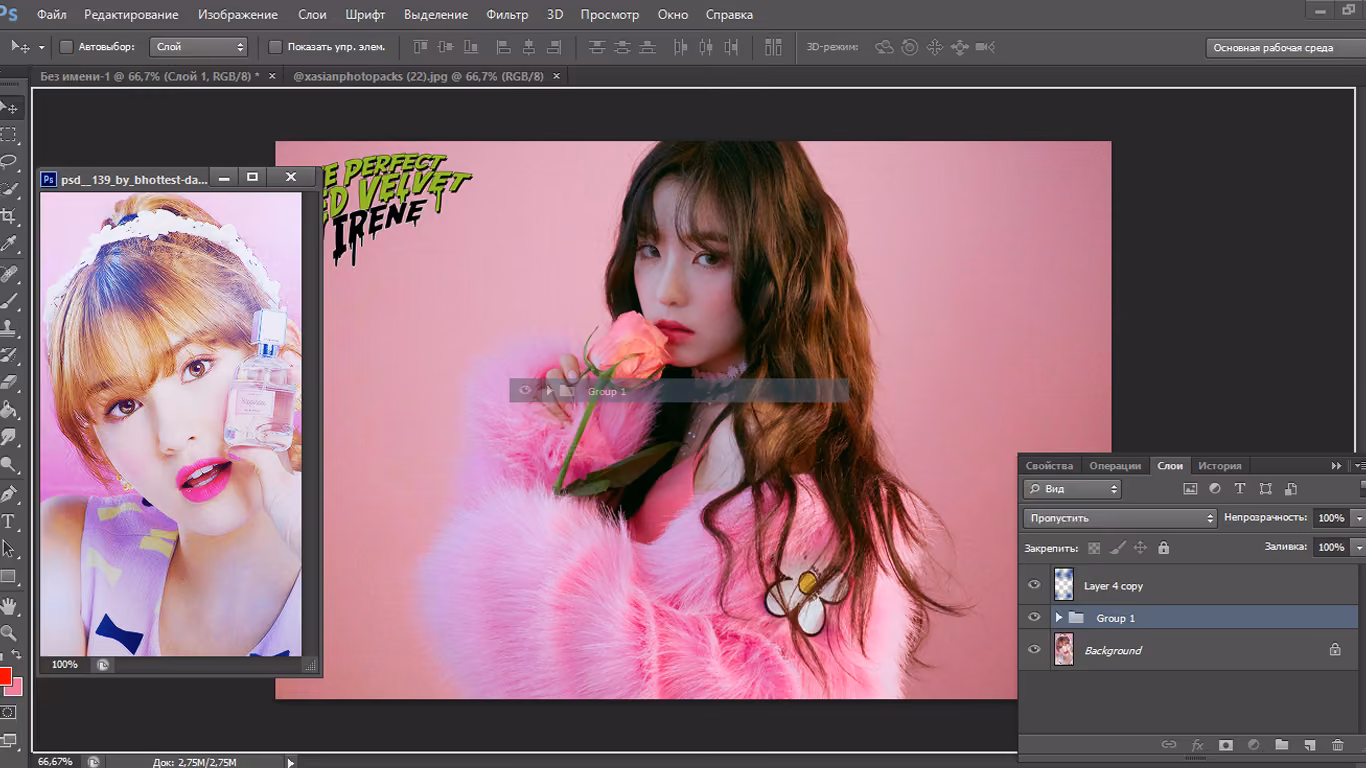Filter layers by adjustment layers icon
Image resolution: width=1366 pixels, height=768 pixels.
pyautogui.click(x=1215, y=489)
